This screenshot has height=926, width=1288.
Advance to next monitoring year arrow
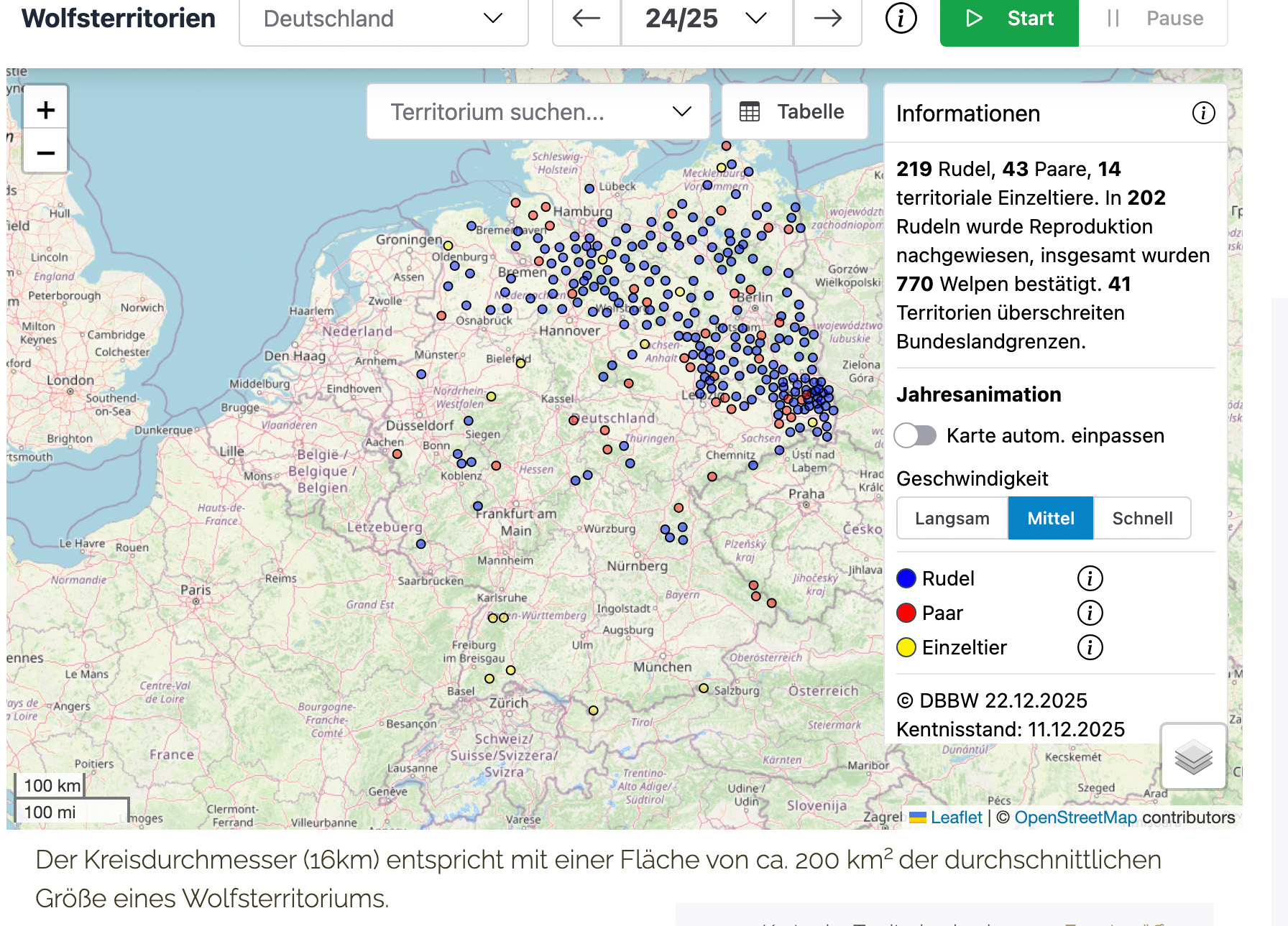click(827, 19)
